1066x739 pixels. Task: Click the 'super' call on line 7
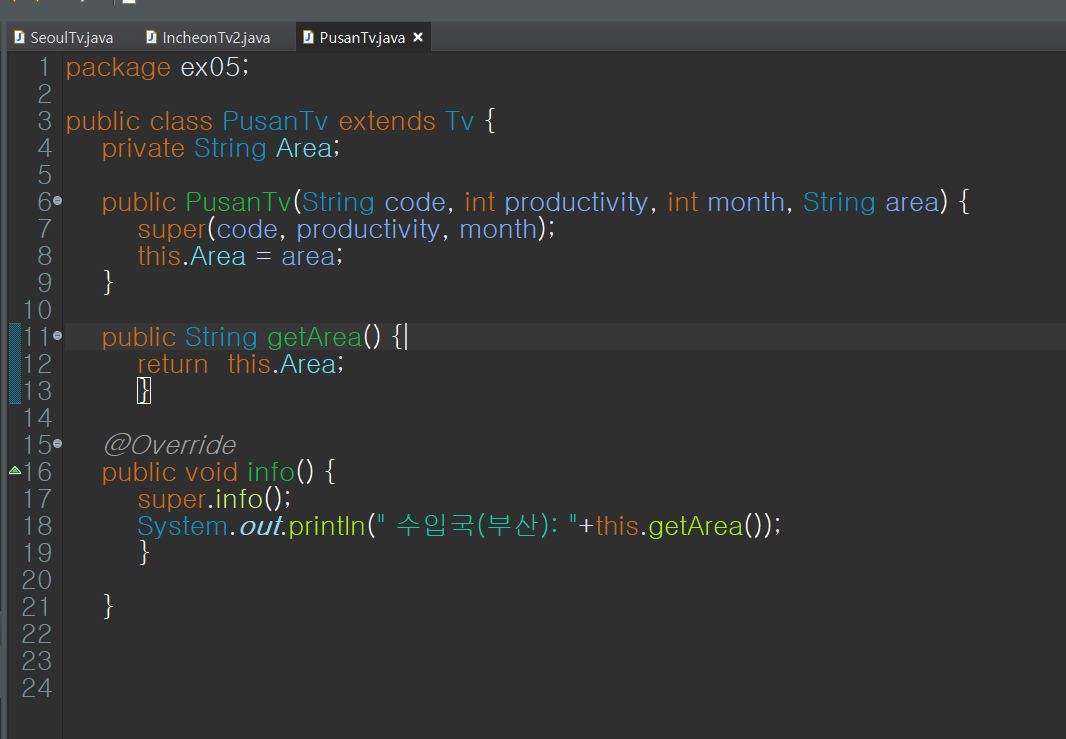172,230
